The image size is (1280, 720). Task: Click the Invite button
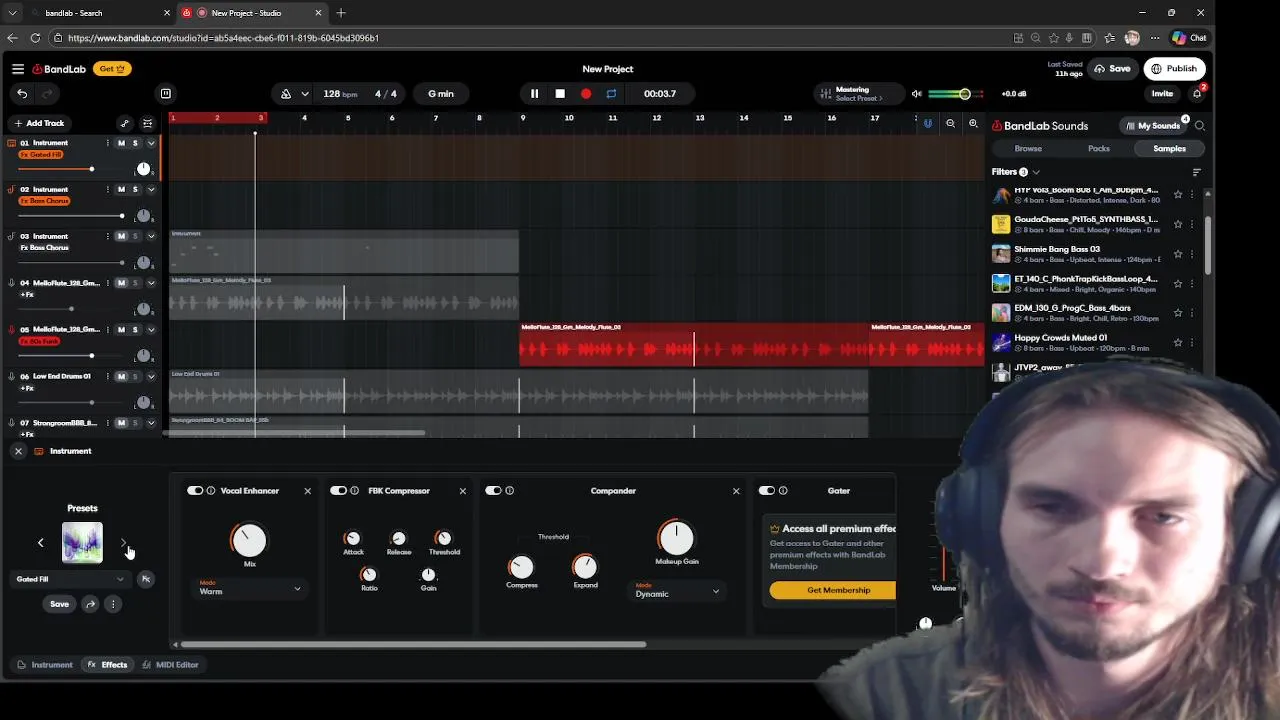1162,94
